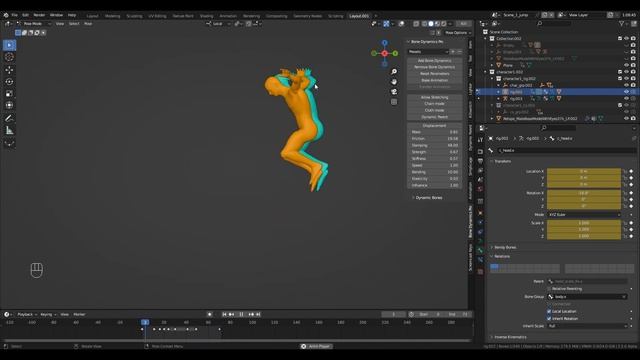Open the Pose Mode dropdown
The width and height of the screenshot is (640, 360).
point(33,24)
